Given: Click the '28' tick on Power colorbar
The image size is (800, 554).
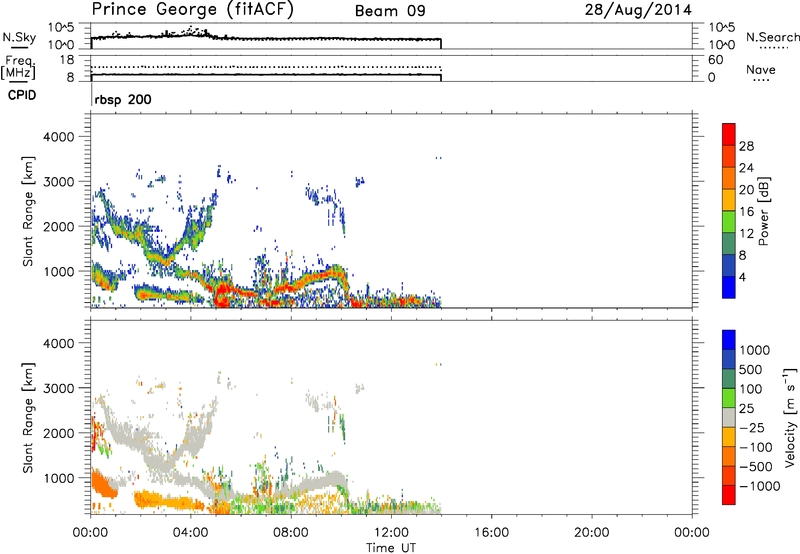Looking at the screenshot, I should pos(746,146).
